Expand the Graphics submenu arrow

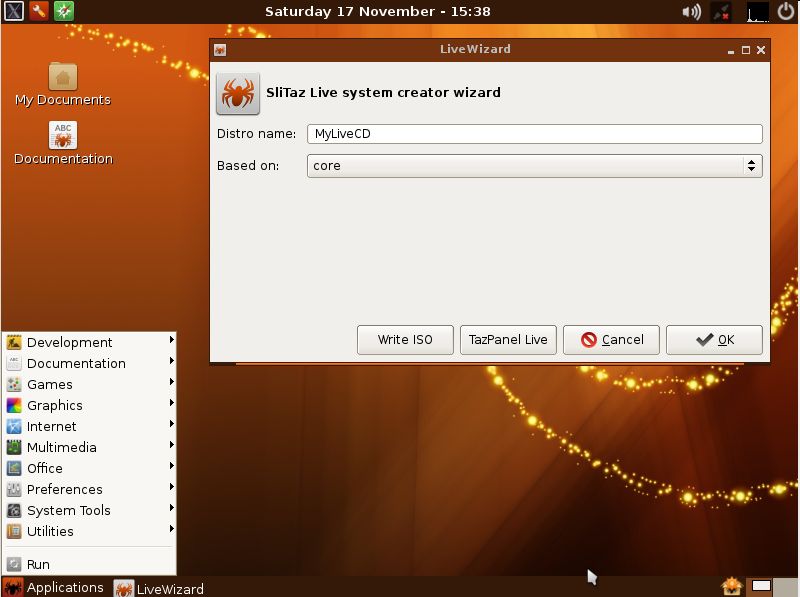tap(172, 403)
